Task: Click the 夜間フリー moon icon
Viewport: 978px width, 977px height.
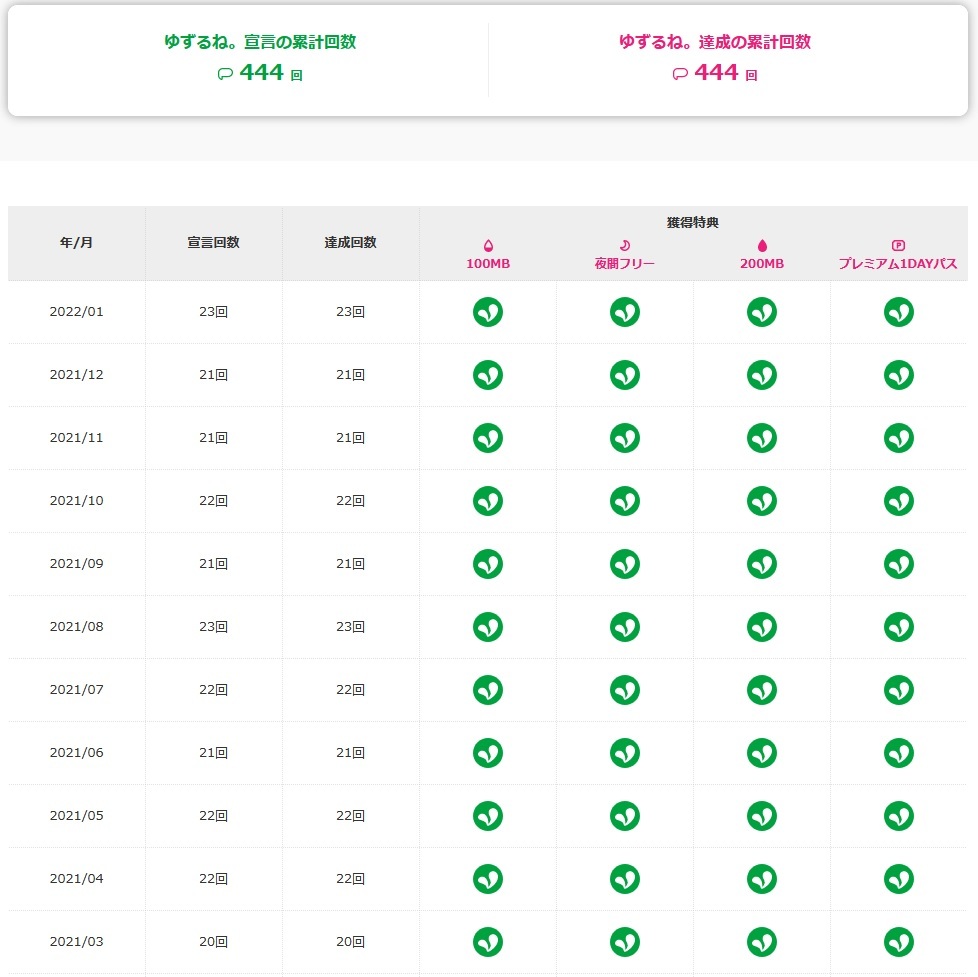Action: (625, 245)
